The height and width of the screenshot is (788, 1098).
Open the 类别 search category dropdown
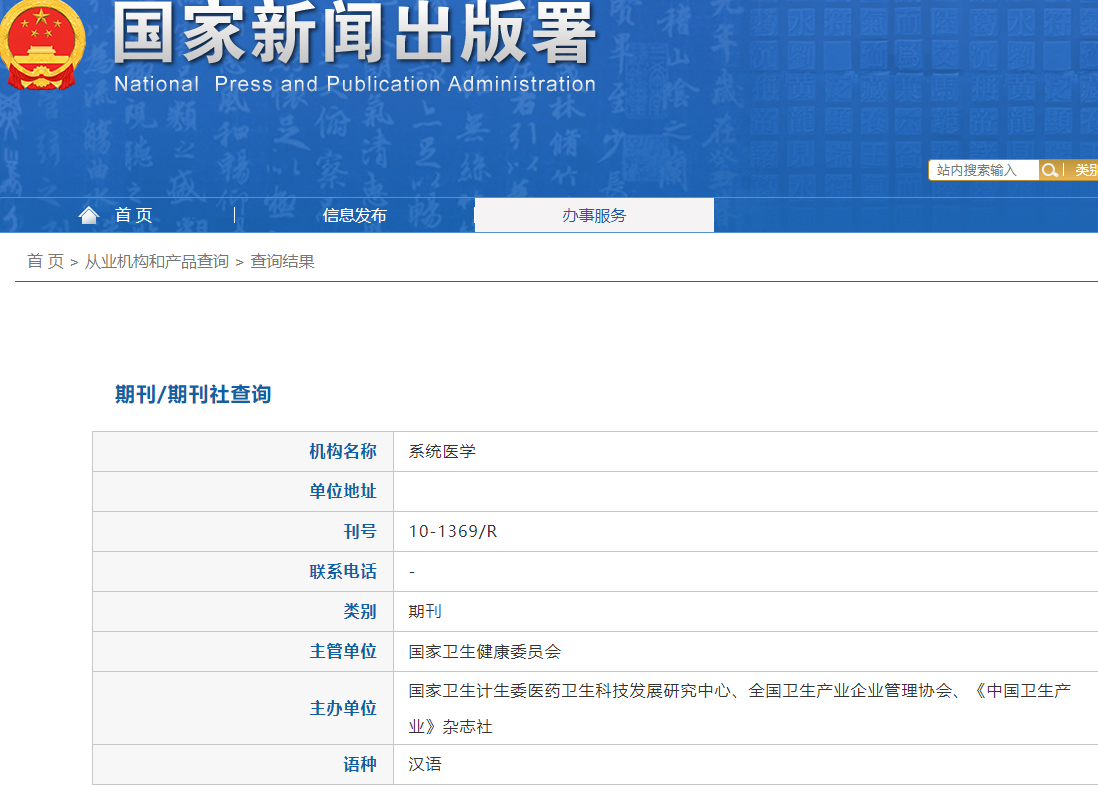tap(1085, 170)
